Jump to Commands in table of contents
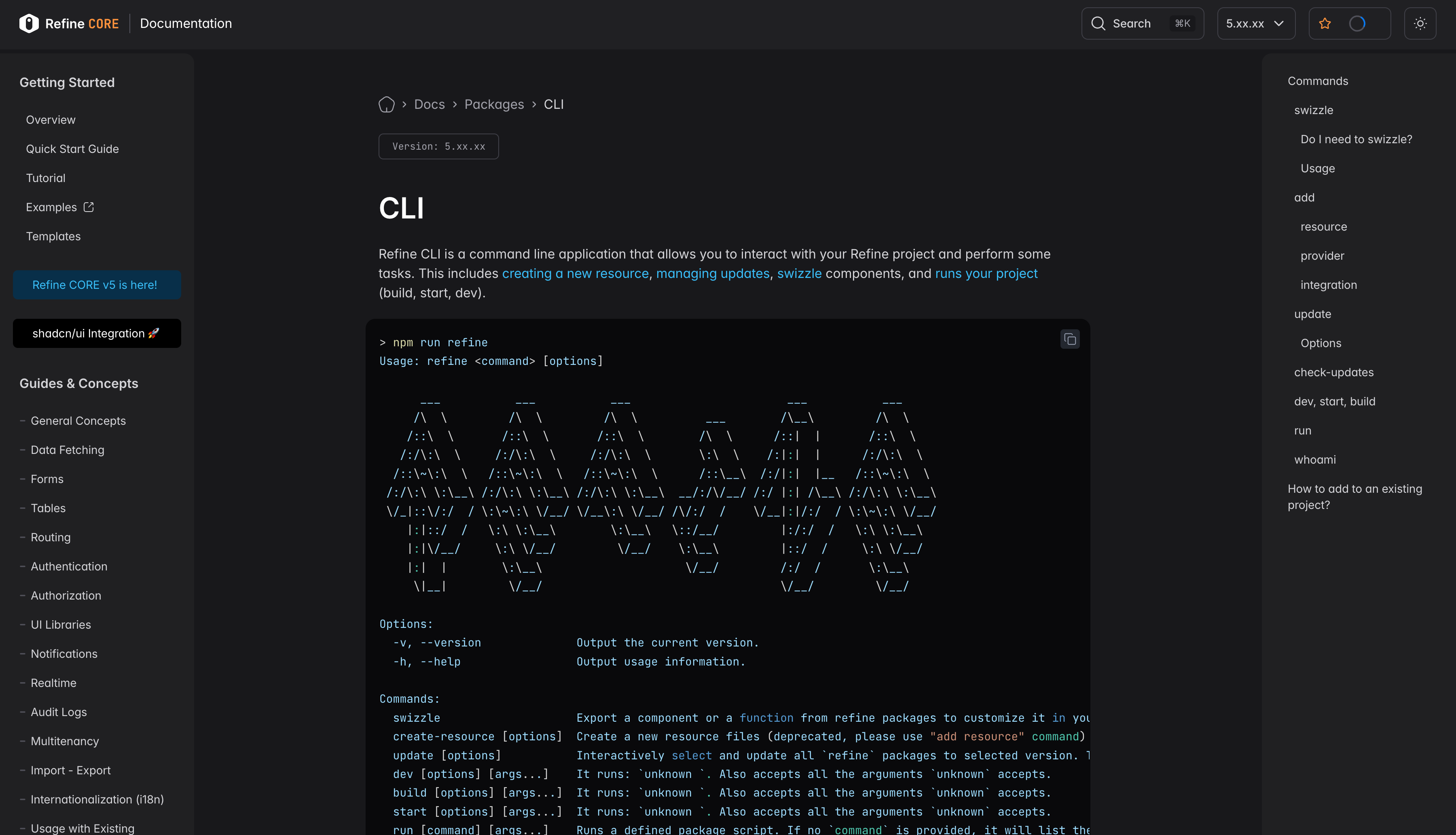This screenshot has width=1456, height=835. point(1318,81)
